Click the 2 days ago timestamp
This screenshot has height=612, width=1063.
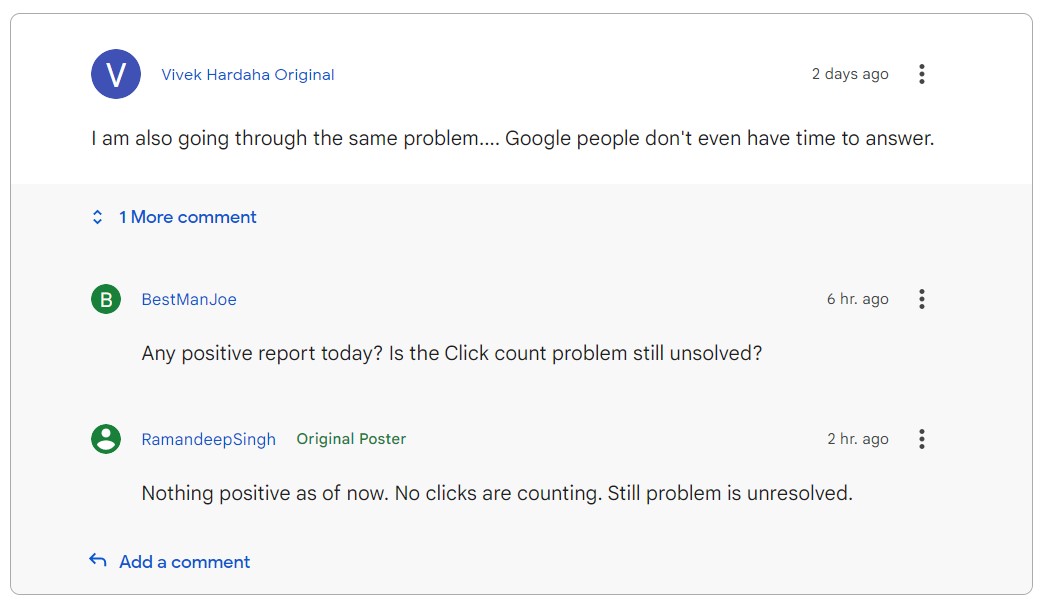pos(850,74)
